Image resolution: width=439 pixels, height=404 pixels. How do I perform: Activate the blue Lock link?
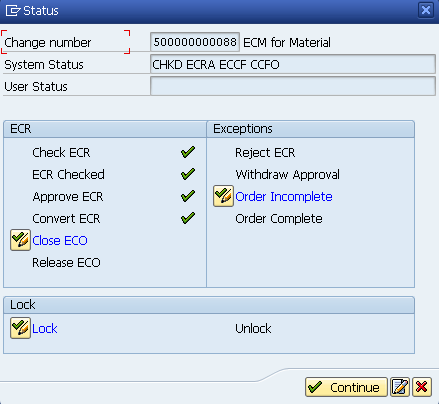(x=45, y=329)
